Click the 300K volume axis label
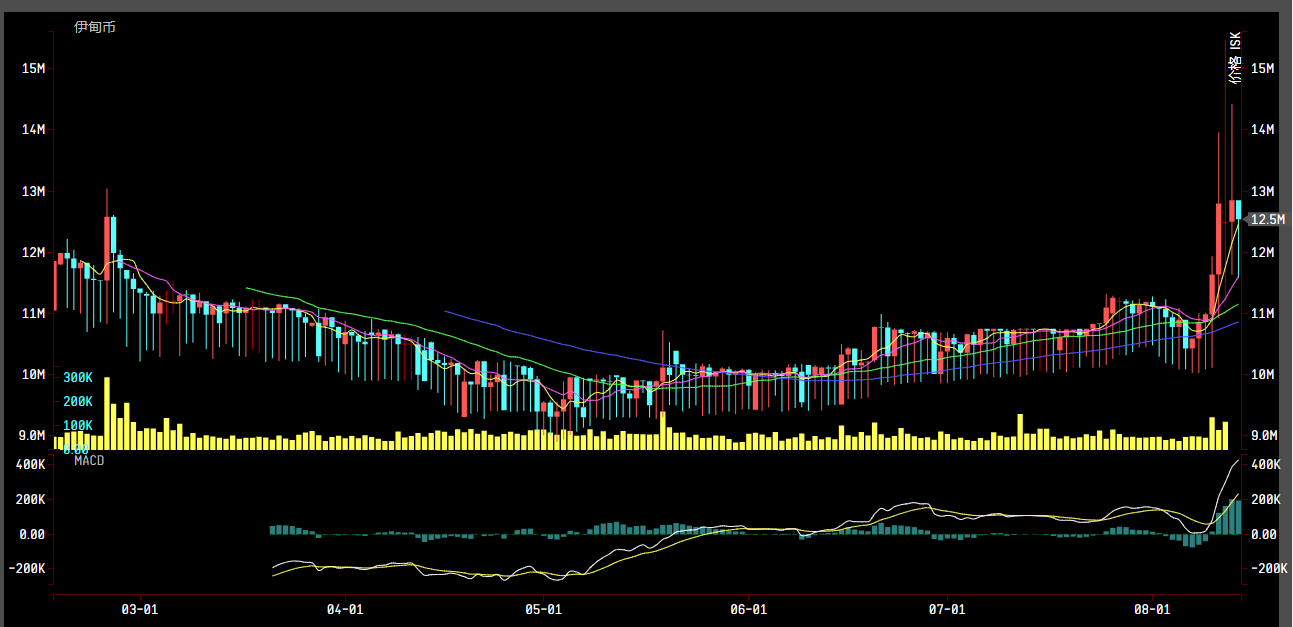This screenshot has width=1293, height=627. 78,377
